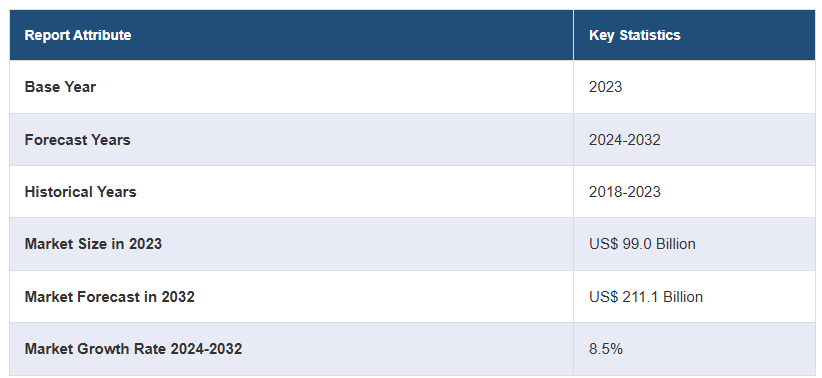Select the Forecast Years label

click(x=78, y=139)
